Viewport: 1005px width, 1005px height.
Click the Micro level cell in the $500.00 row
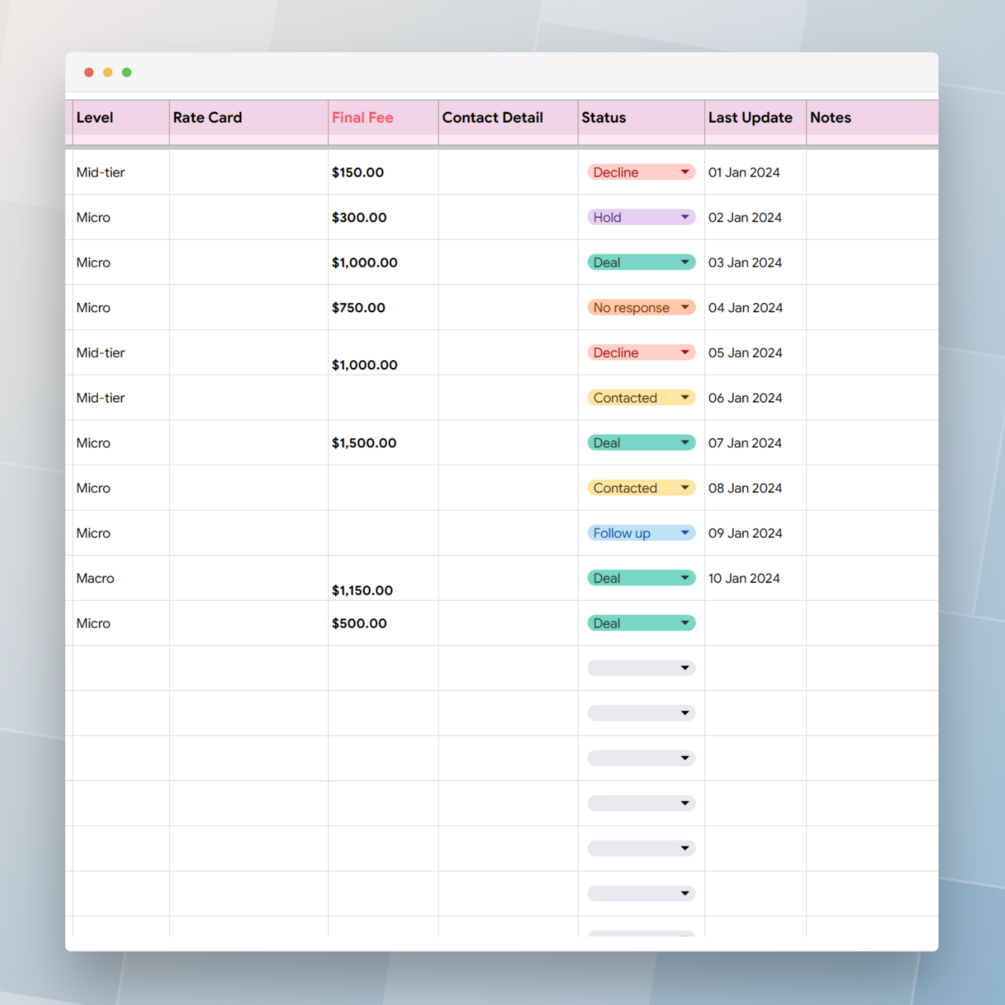pyautogui.click(x=121, y=624)
